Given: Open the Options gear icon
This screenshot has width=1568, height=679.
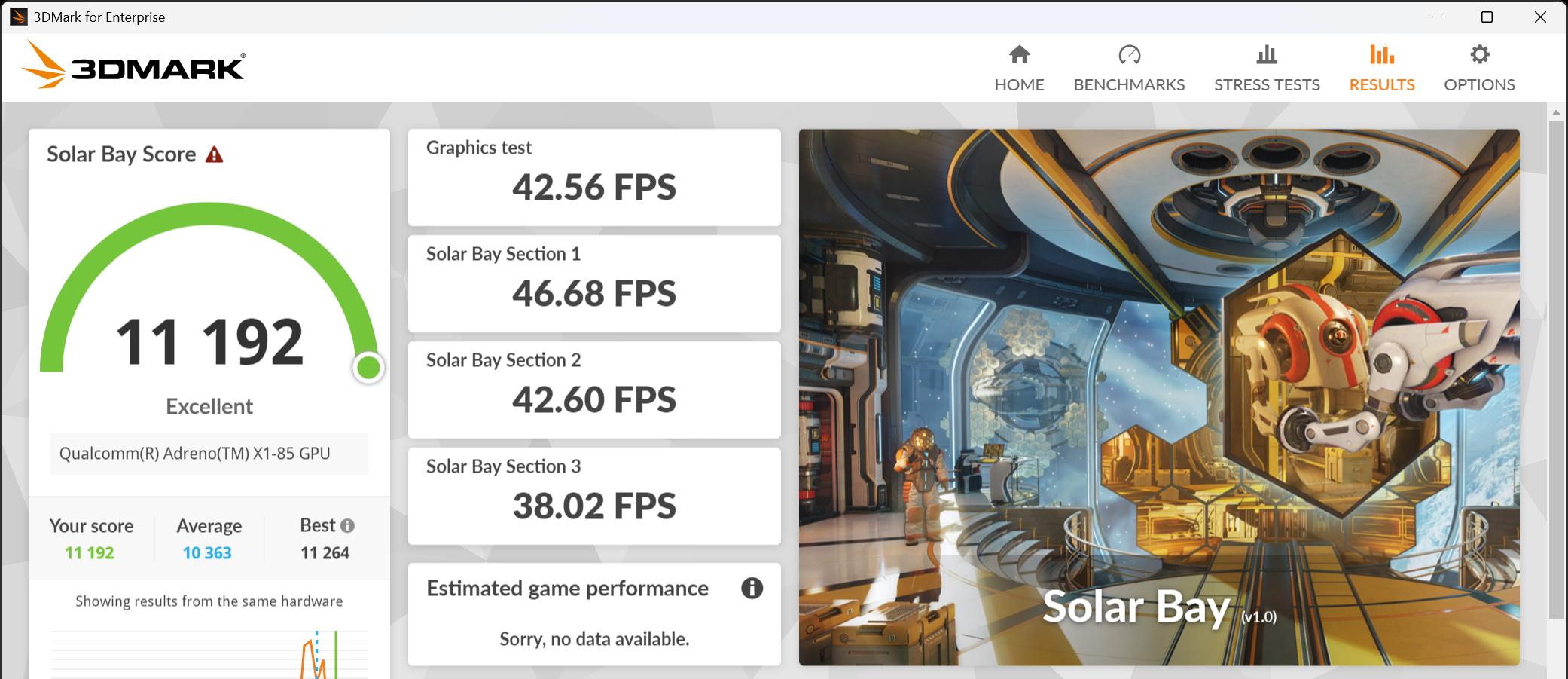Looking at the screenshot, I should [1479, 54].
